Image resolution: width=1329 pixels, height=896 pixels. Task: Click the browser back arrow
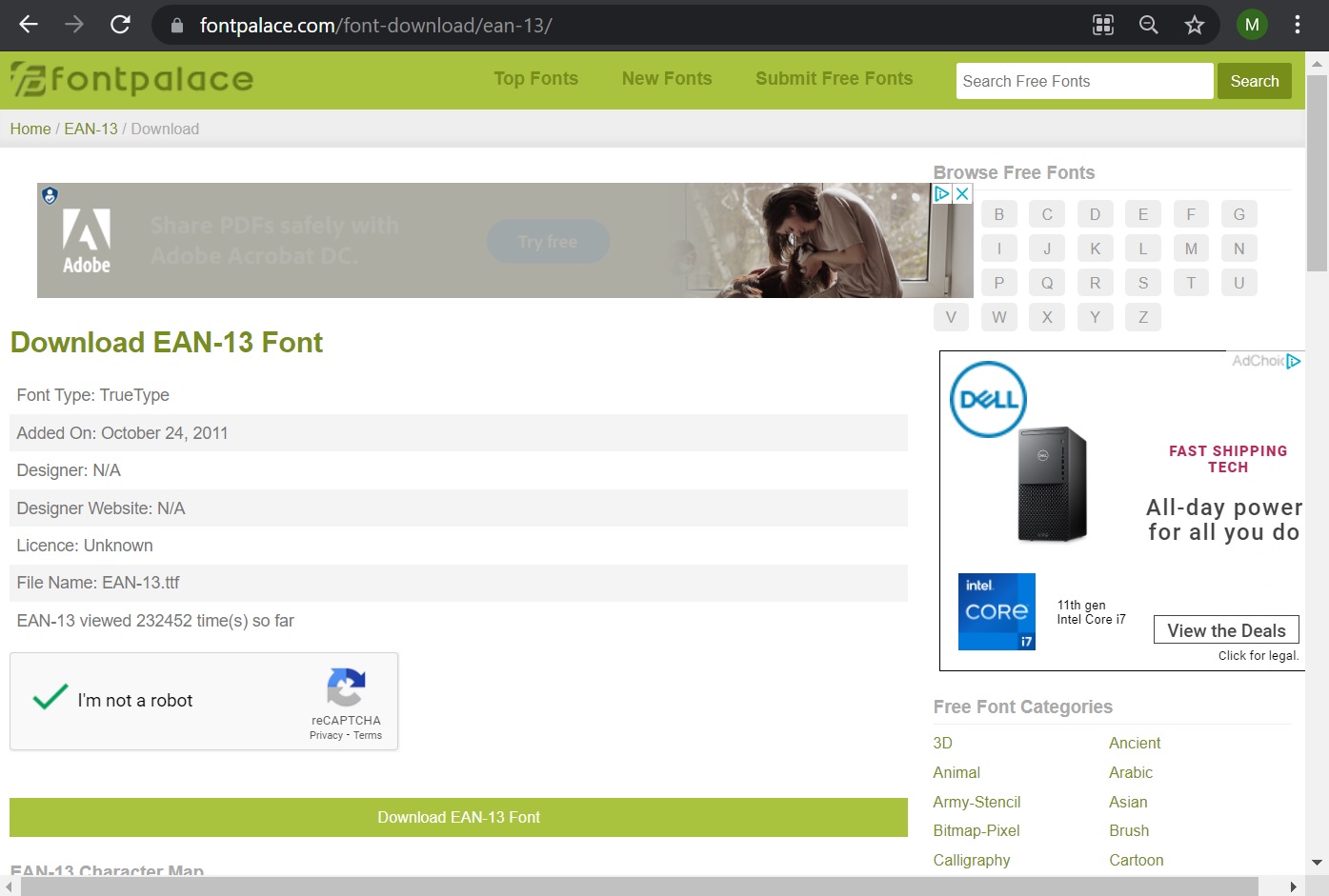pos(28,25)
